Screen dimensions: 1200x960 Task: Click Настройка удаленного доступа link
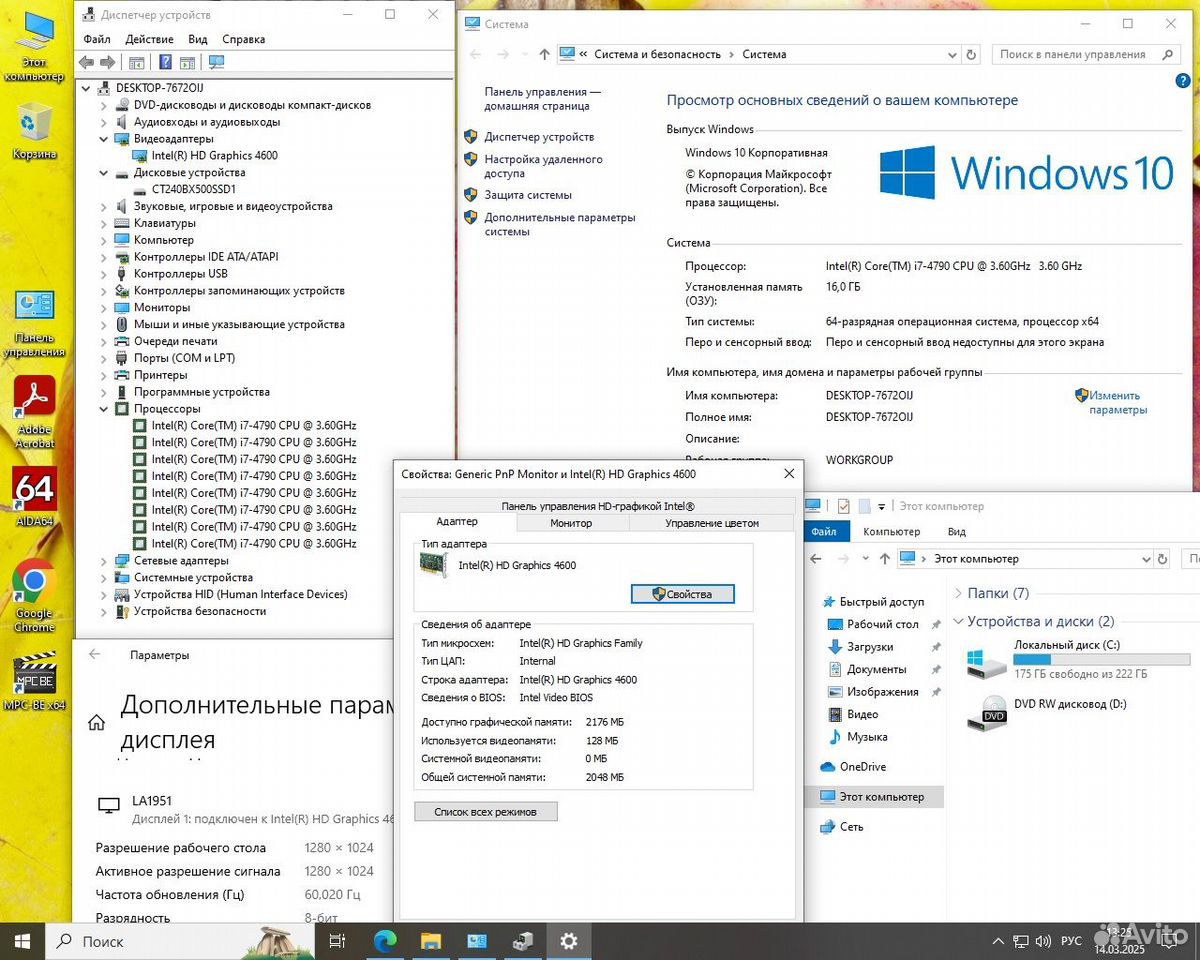pos(543,166)
